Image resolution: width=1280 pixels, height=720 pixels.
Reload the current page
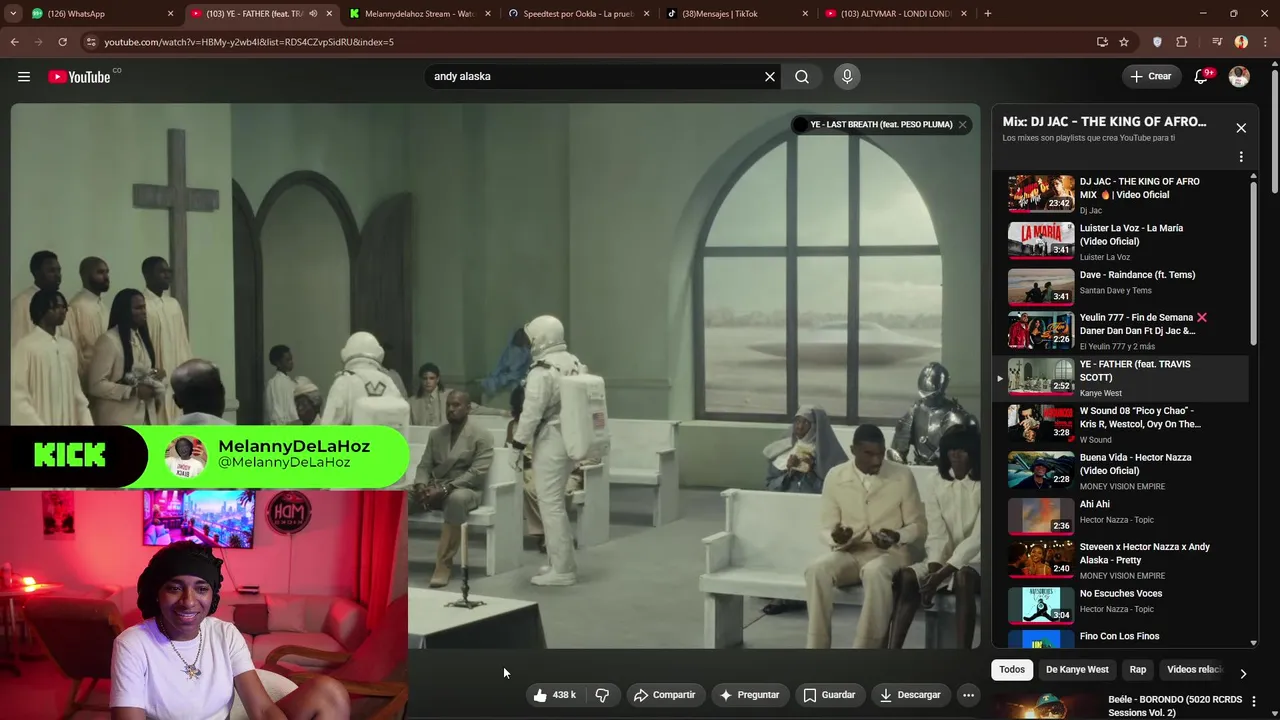tap(62, 42)
